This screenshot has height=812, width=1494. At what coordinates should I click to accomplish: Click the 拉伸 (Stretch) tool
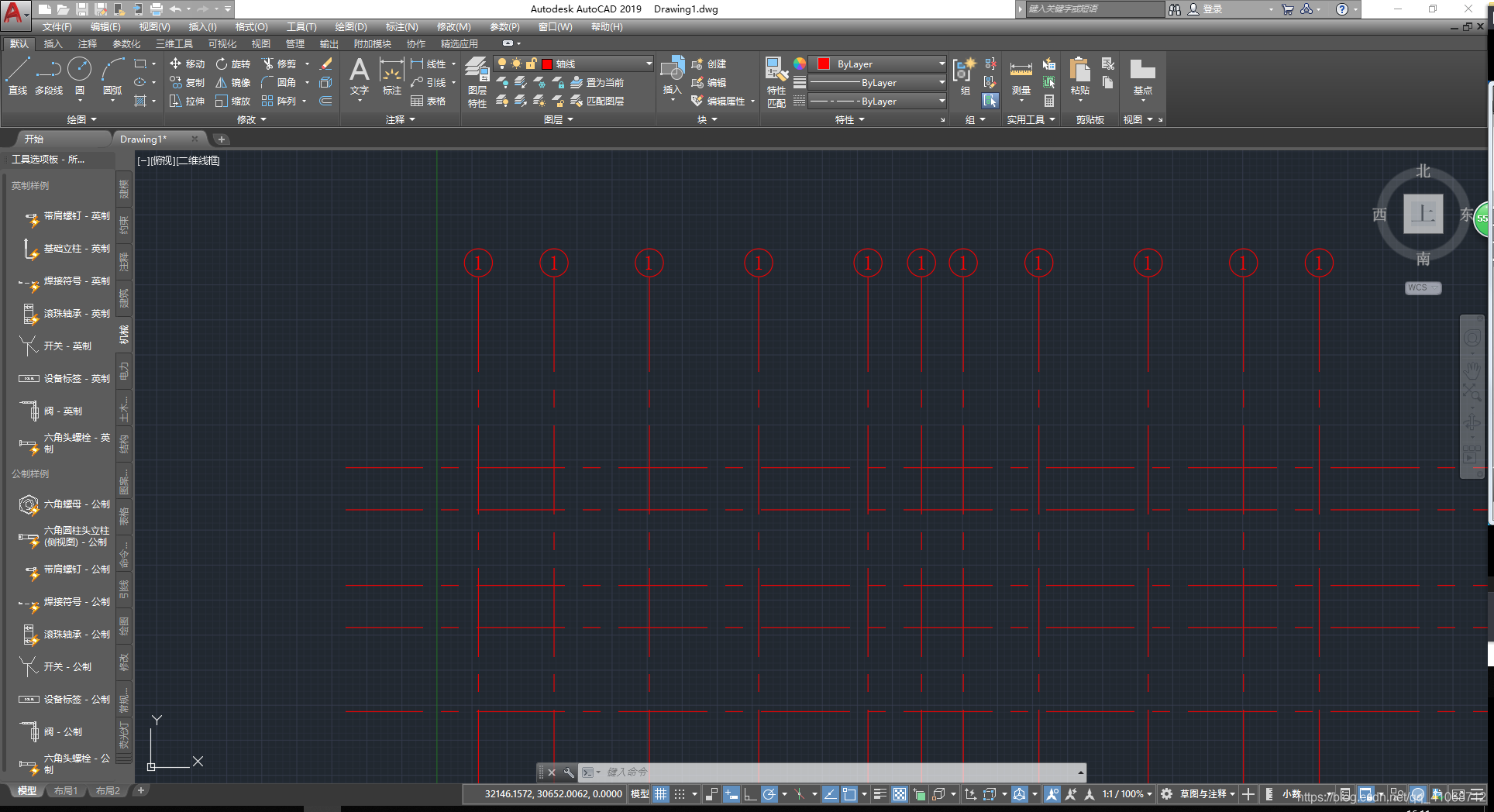tap(187, 101)
